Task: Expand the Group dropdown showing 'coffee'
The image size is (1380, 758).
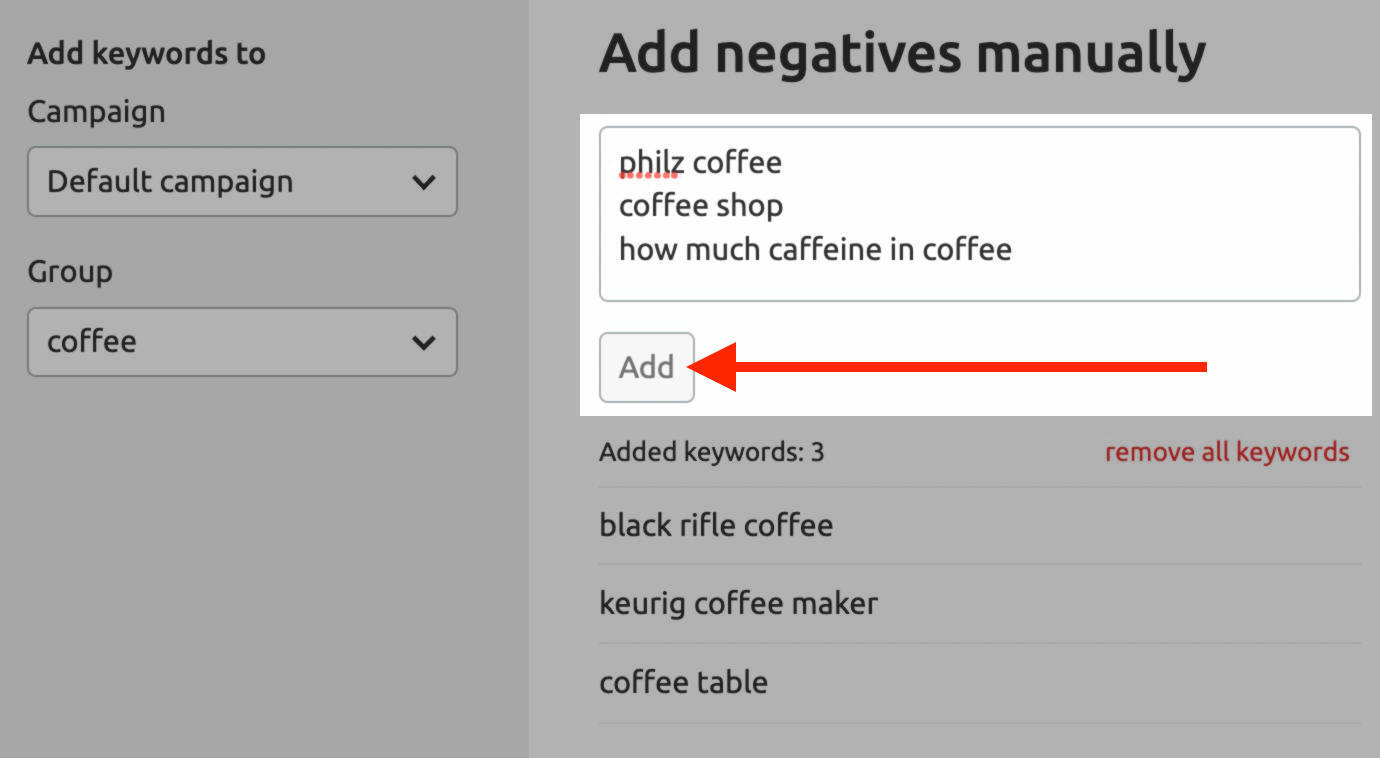Action: click(242, 342)
